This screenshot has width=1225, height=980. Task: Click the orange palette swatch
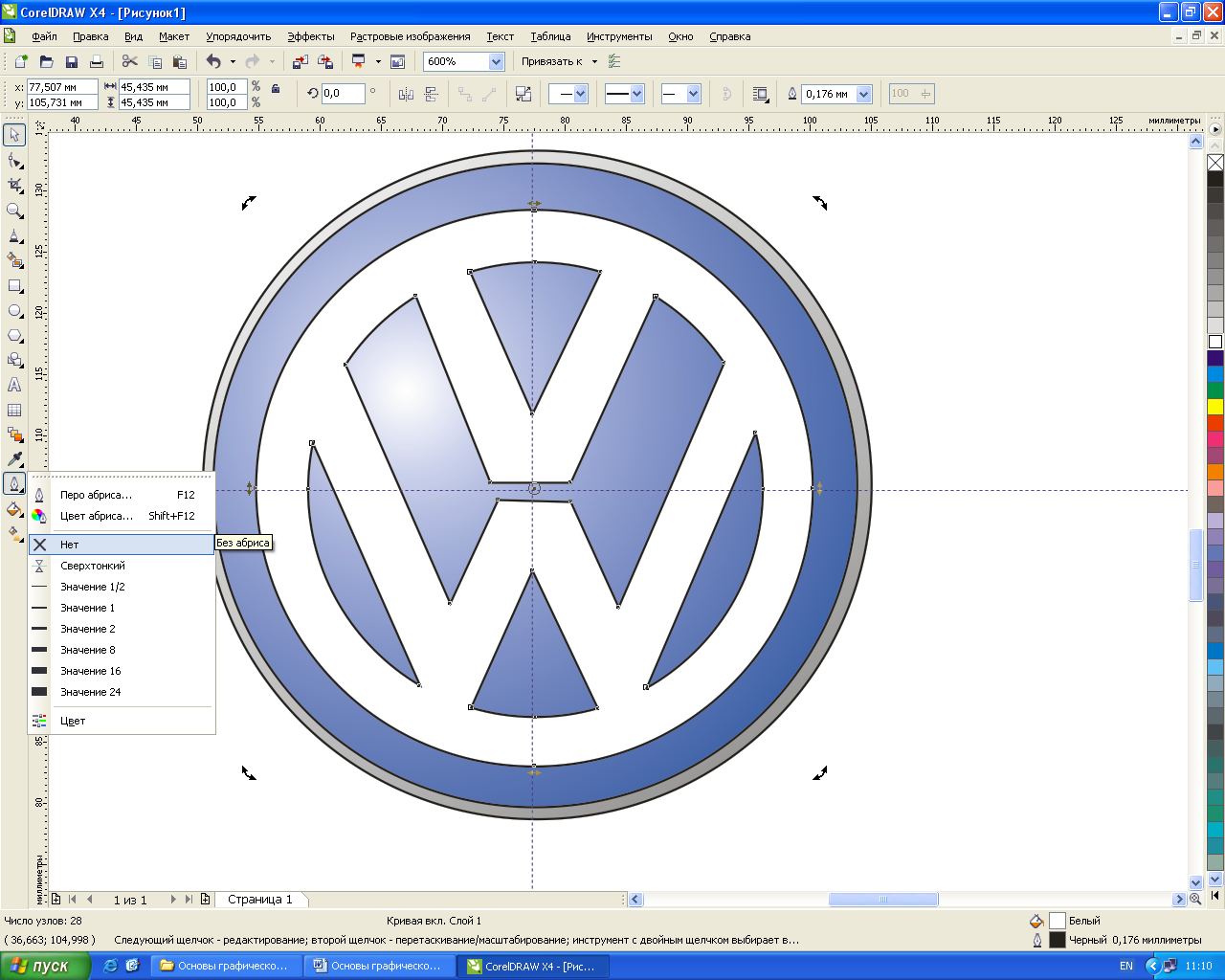tap(1215, 472)
